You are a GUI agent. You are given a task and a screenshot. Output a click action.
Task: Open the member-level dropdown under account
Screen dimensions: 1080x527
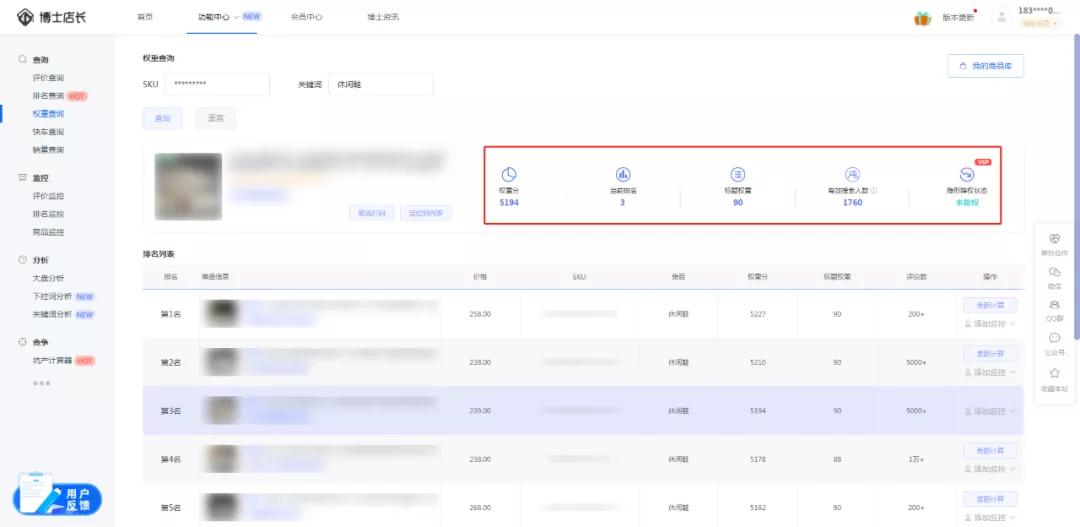pyautogui.click(x=1039, y=23)
